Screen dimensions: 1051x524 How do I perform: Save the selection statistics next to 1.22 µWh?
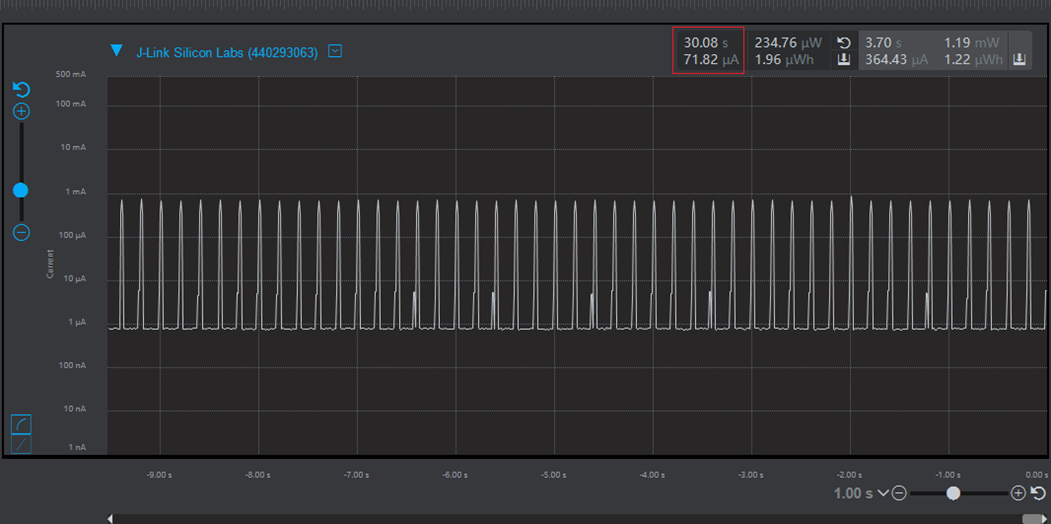(x=1019, y=60)
